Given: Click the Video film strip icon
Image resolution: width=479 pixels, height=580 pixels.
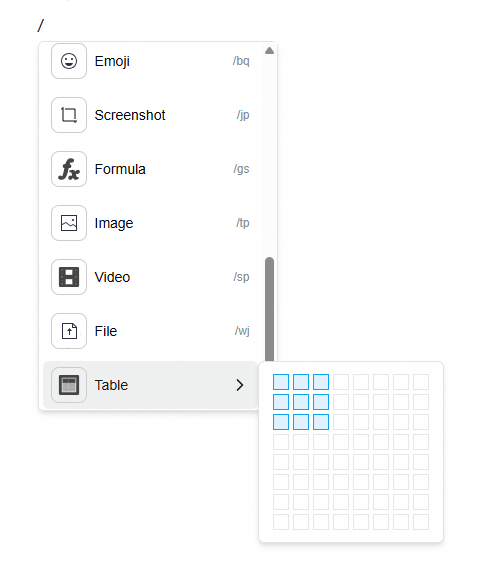Looking at the screenshot, I should (x=69, y=277).
